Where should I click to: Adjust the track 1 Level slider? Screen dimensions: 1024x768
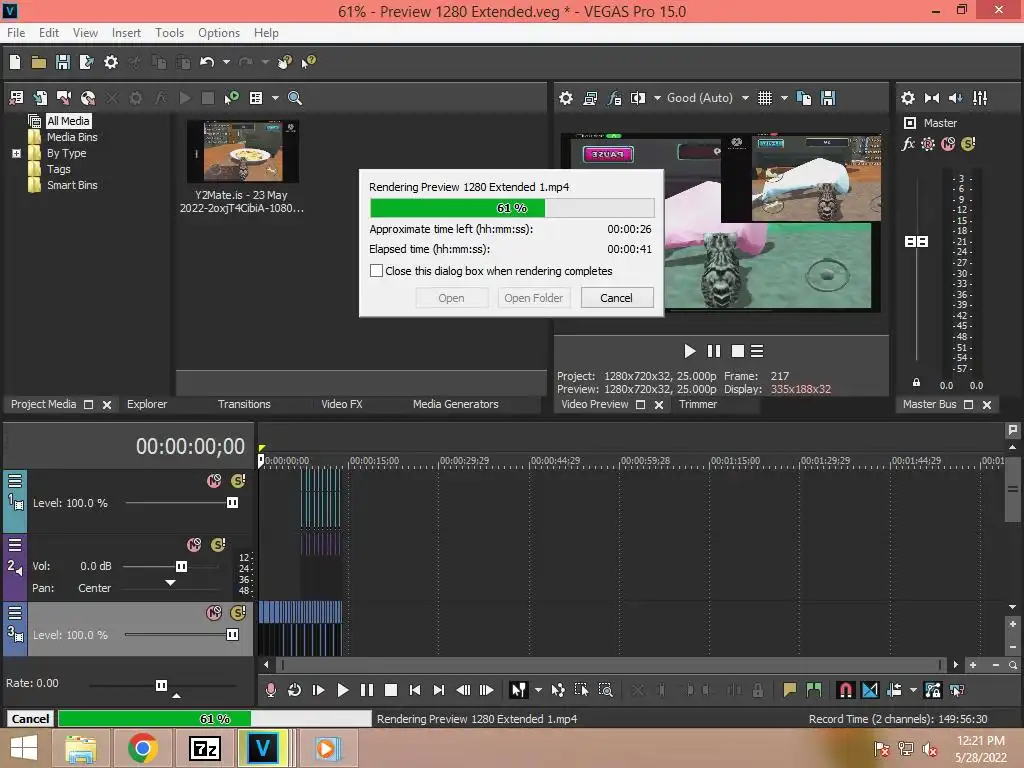[232, 503]
